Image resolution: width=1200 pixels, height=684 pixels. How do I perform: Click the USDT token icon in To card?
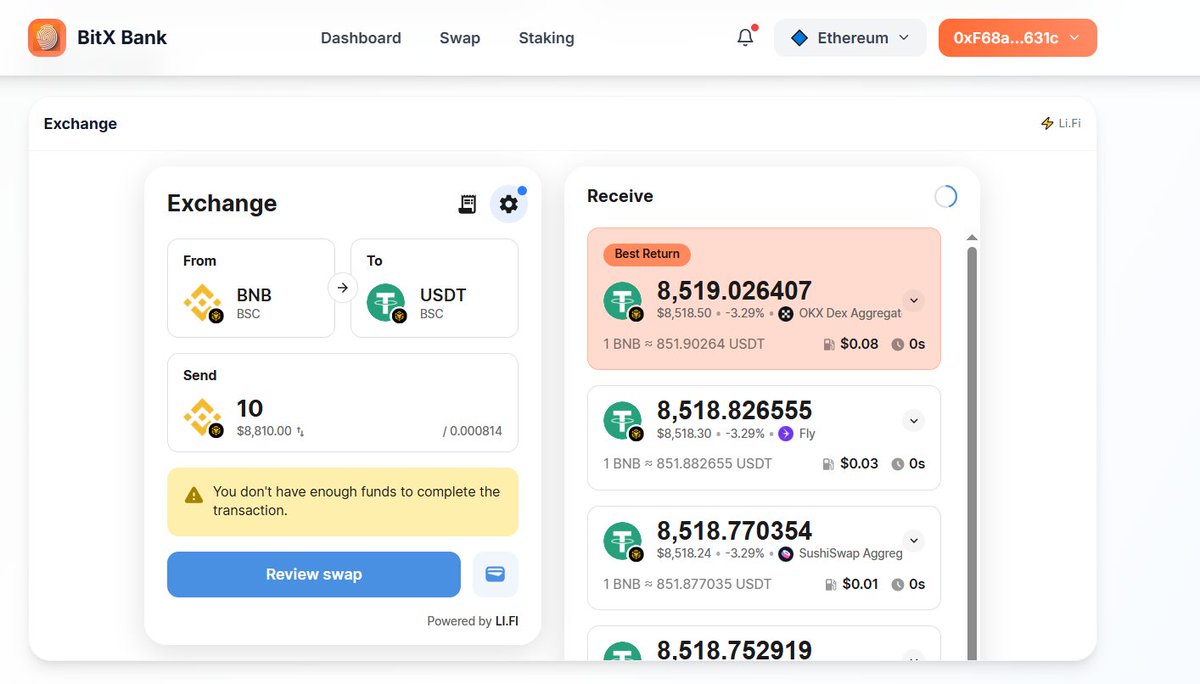click(x=387, y=302)
